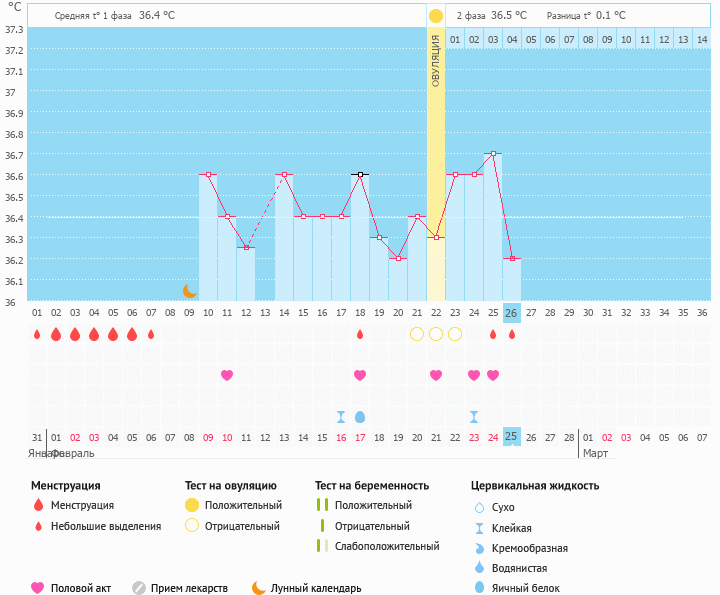Click the Половой акт legend heart icon
Viewport: 720px width, 595px height.
[38, 588]
